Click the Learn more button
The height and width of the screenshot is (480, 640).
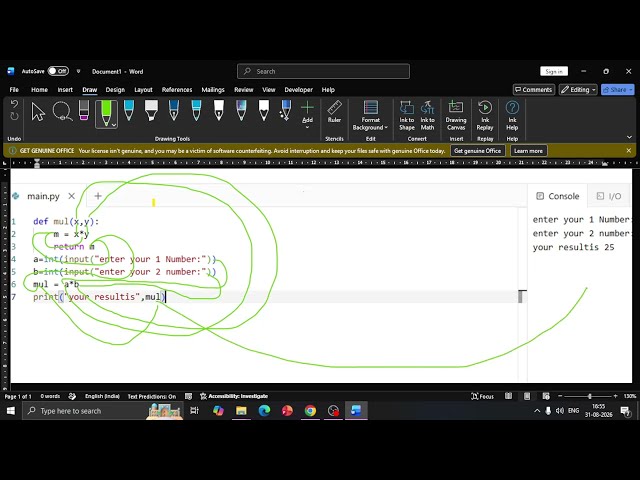click(x=528, y=151)
